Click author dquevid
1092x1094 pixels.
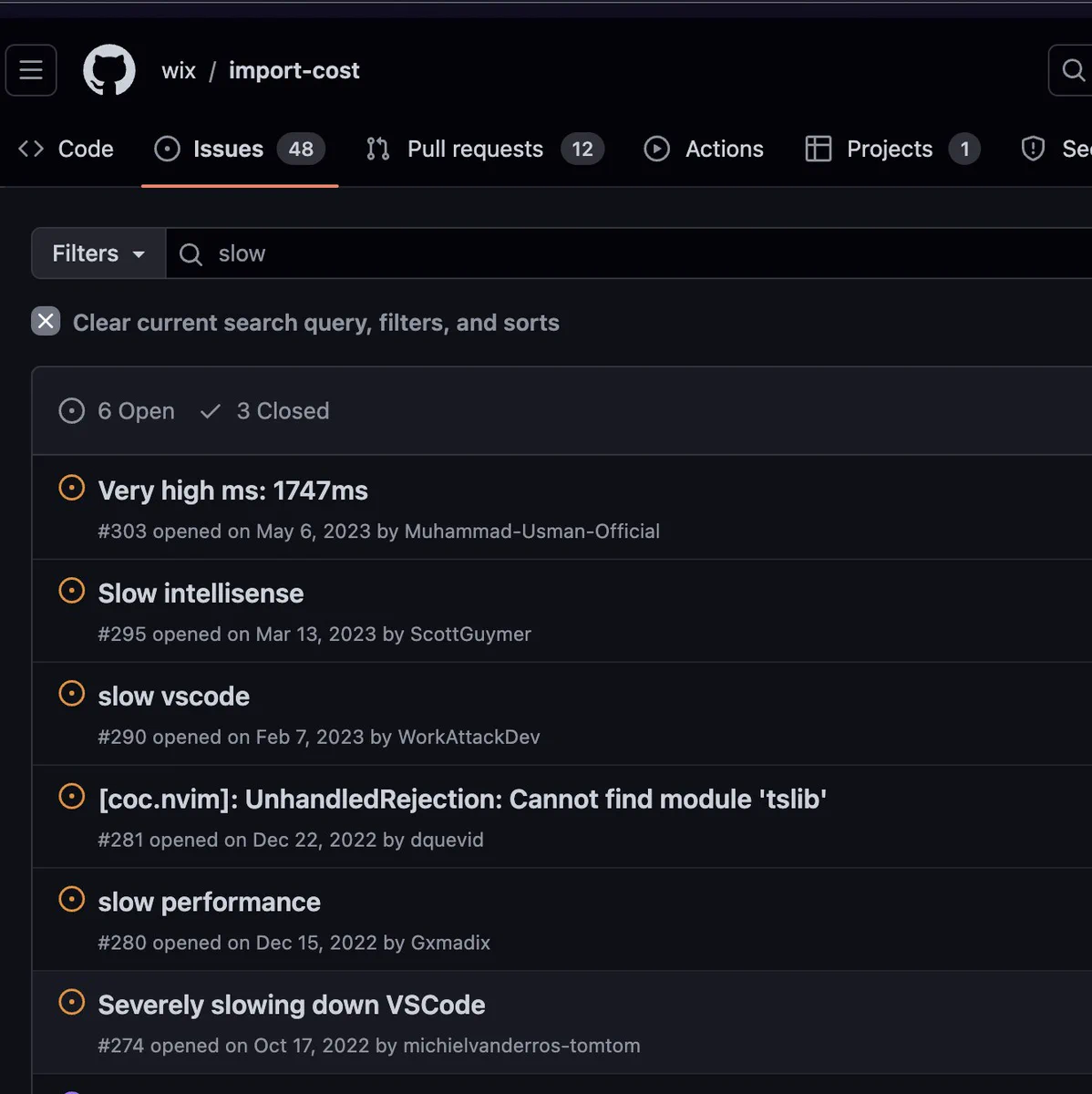(x=447, y=841)
